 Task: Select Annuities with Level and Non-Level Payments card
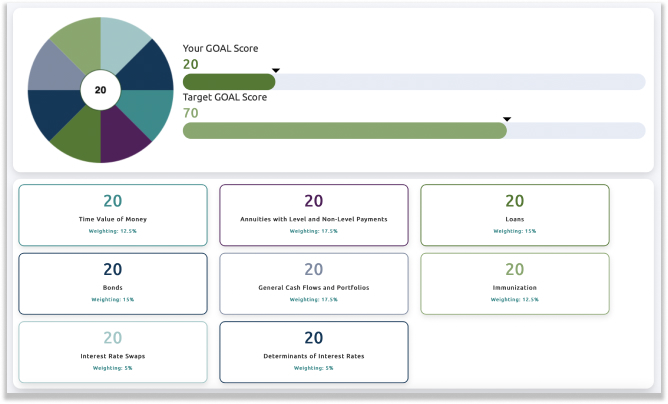[313, 215]
